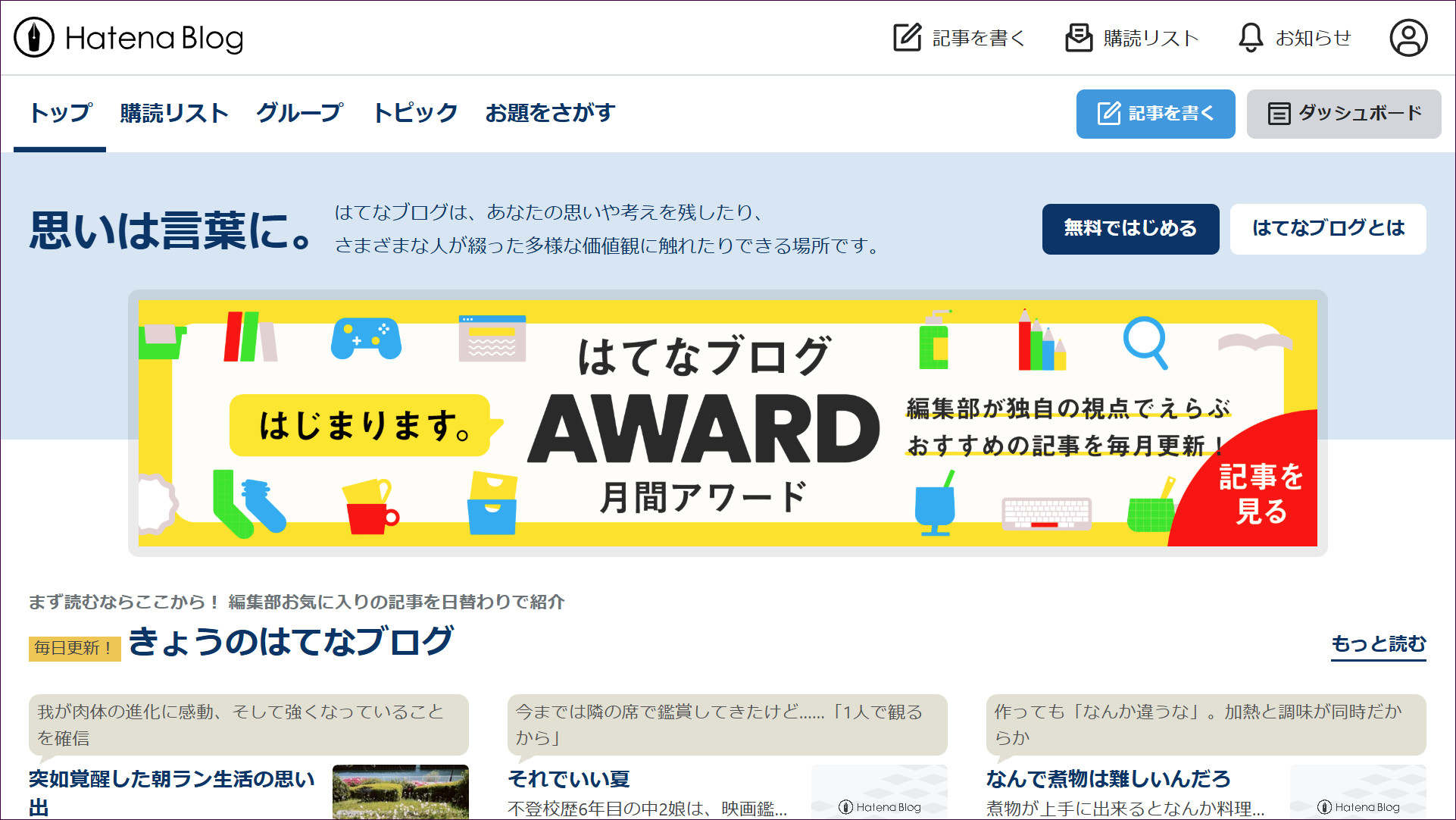The height and width of the screenshot is (820, 1456).
Task: Click the はてなブログとは button
Action: (1327, 228)
